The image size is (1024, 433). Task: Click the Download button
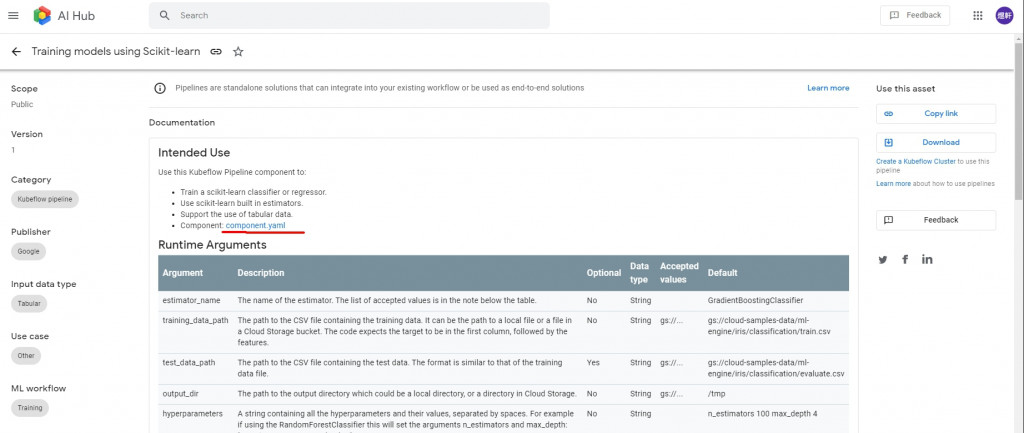(936, 142)
